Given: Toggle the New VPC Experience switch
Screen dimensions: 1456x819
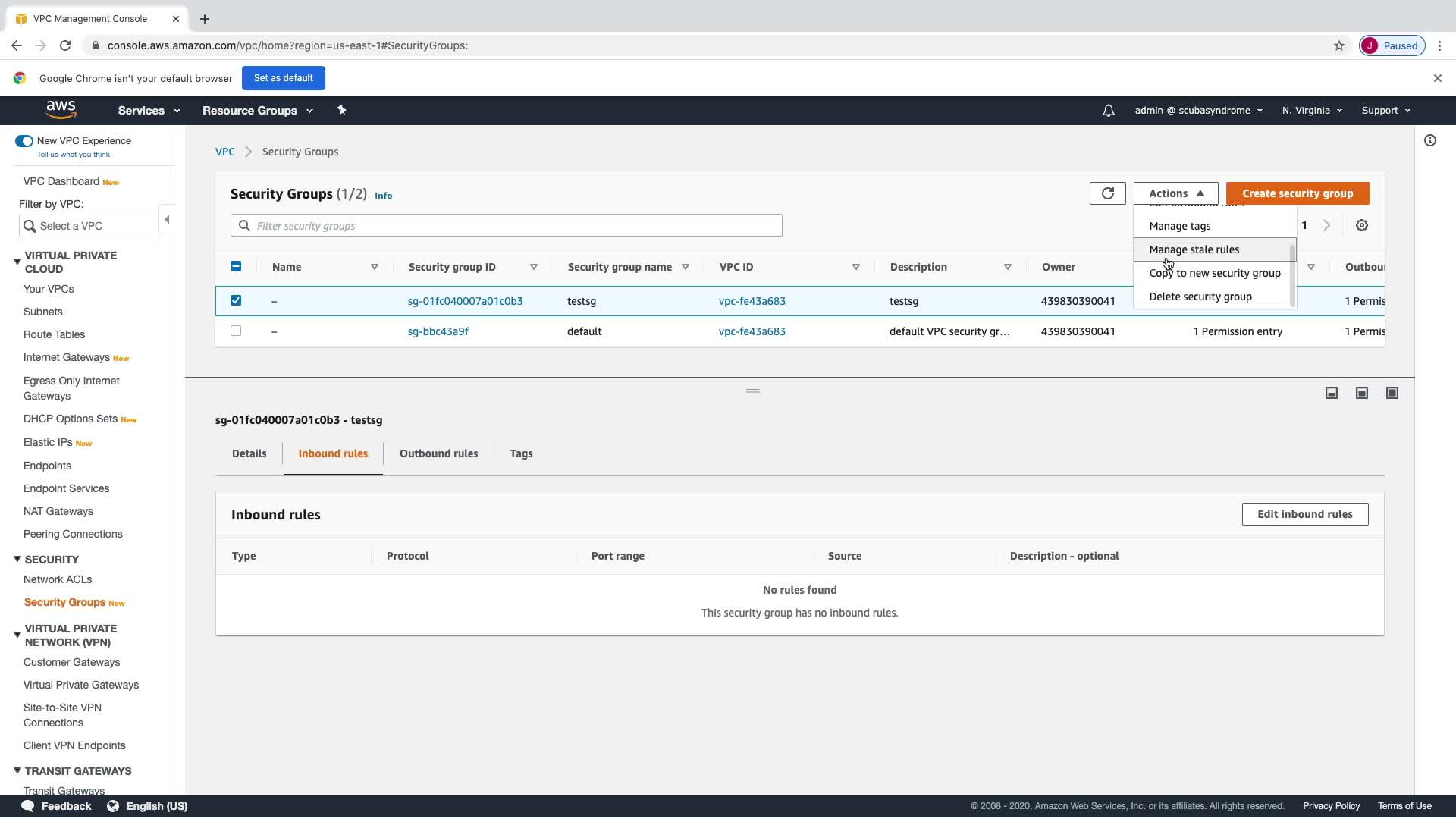Looking at the screenshot, I should pos(24,141).
